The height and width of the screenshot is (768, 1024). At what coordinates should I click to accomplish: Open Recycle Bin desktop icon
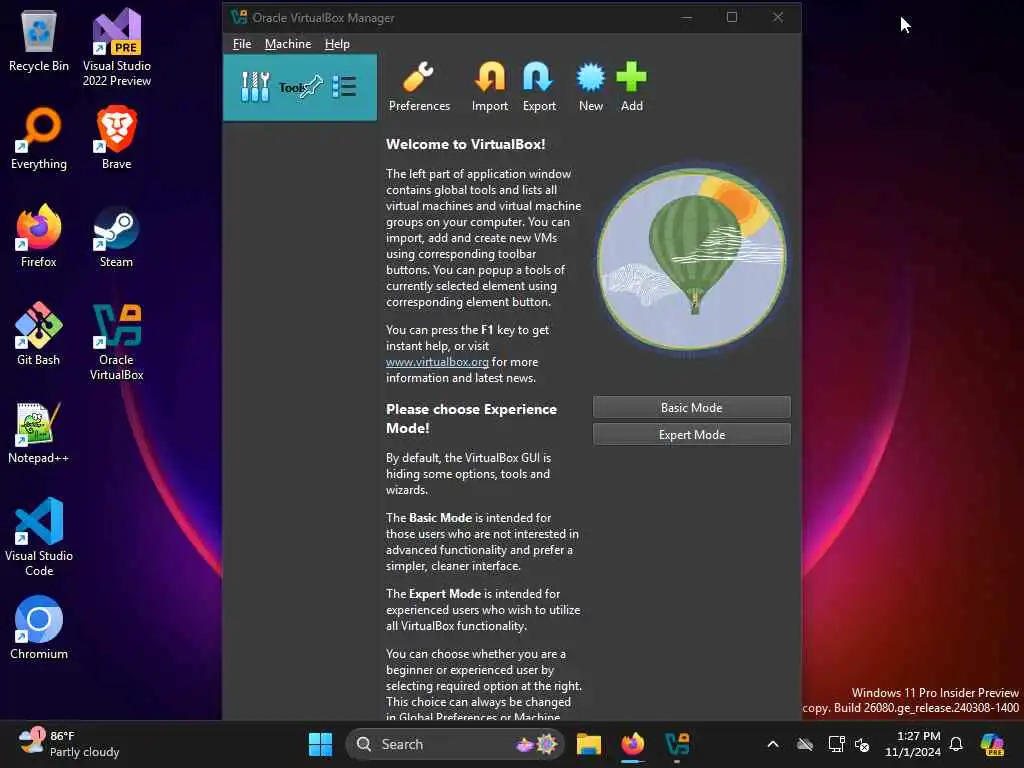coord(39,42)
